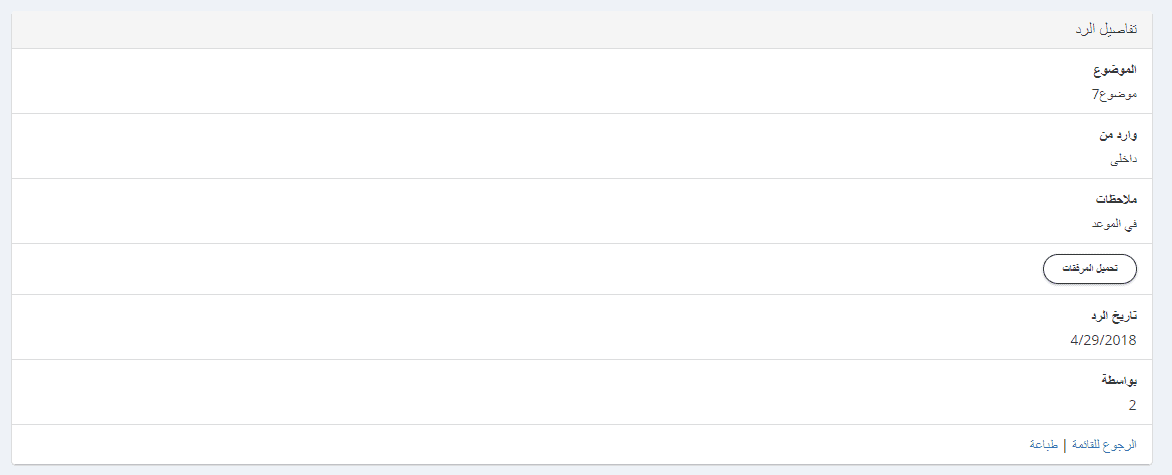Click the gray header bar's empty area
This screenshot has width=1172, height=475.
pyautogui.click(x=500, y=30)
